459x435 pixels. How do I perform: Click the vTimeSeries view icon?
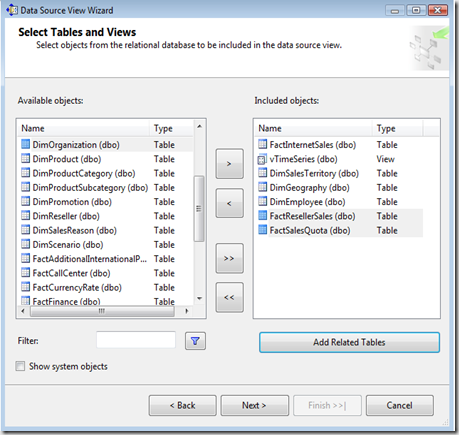click(262, 160)
